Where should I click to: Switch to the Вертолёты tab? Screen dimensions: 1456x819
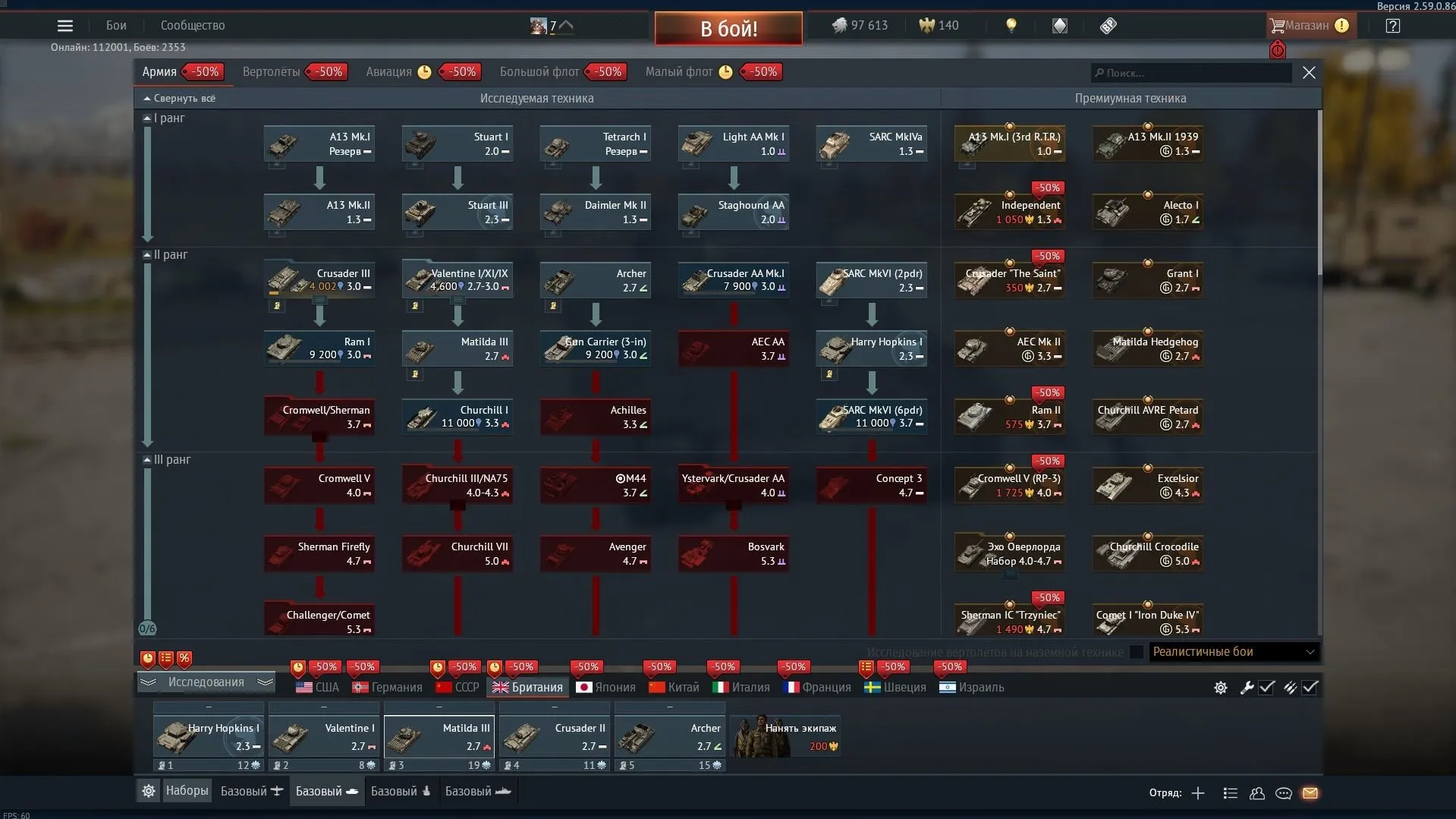[x=271, y=72]
